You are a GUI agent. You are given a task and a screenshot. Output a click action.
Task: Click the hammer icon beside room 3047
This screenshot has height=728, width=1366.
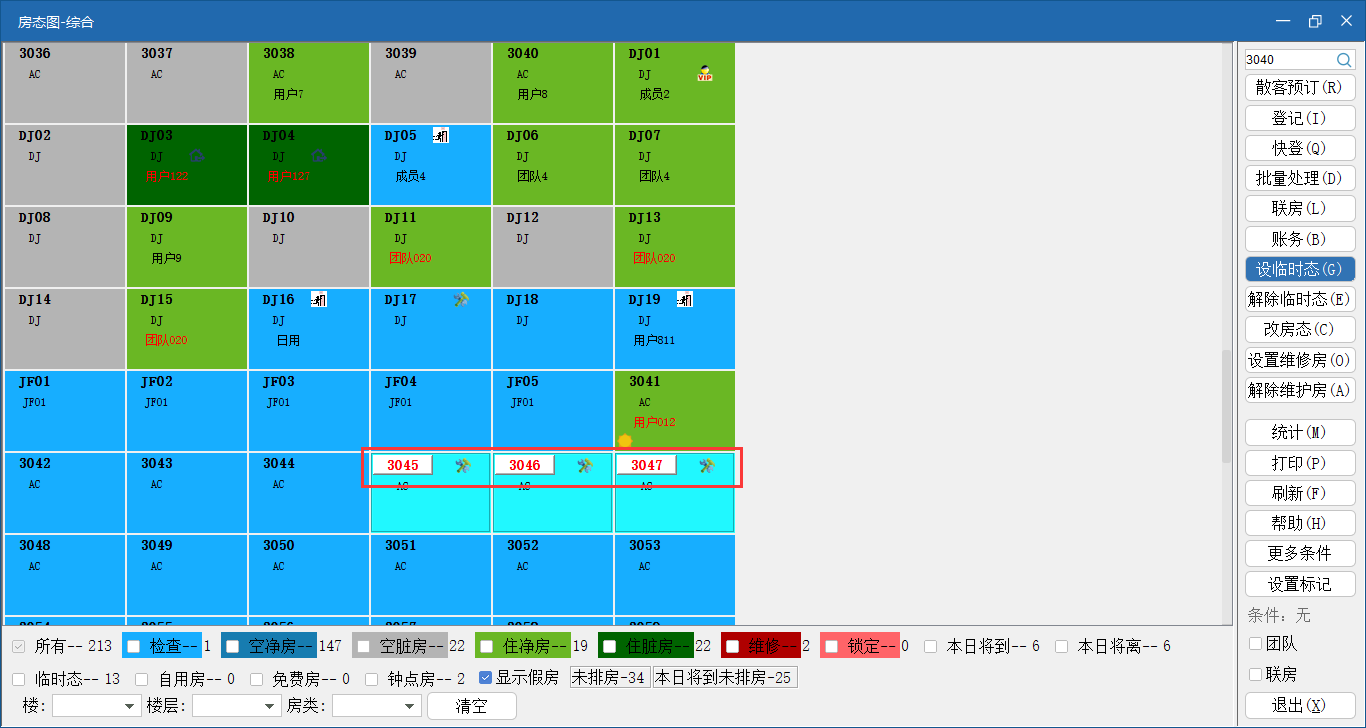point(707,465)
